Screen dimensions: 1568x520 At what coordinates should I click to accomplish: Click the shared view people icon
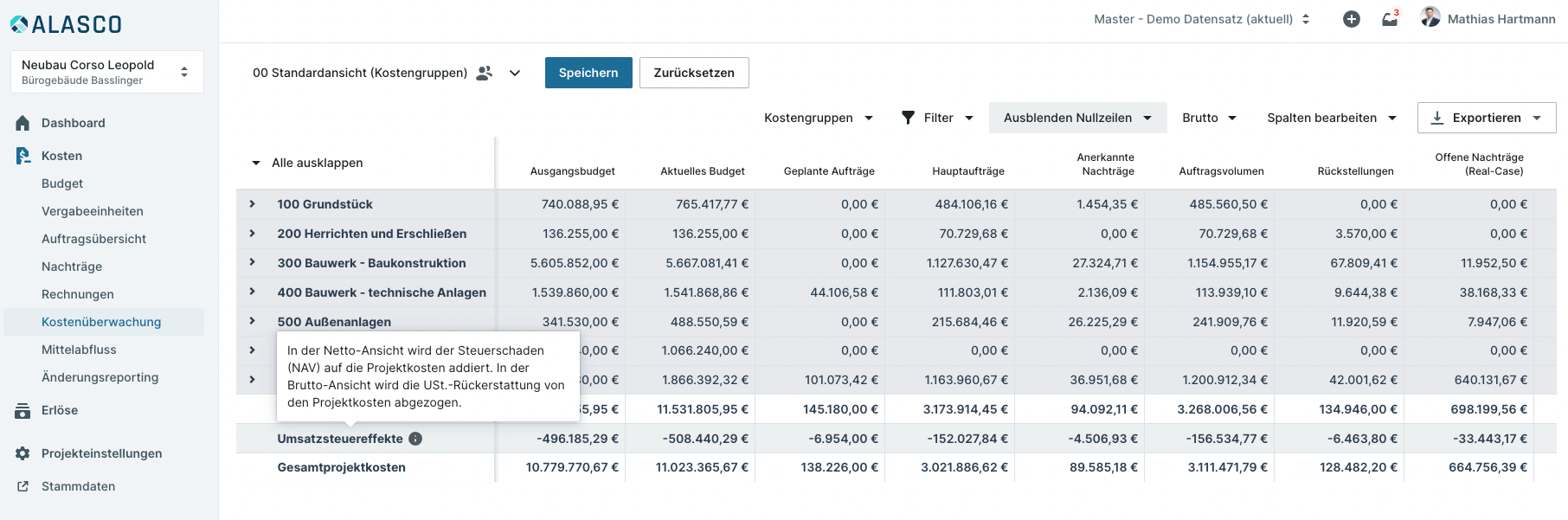485,73
